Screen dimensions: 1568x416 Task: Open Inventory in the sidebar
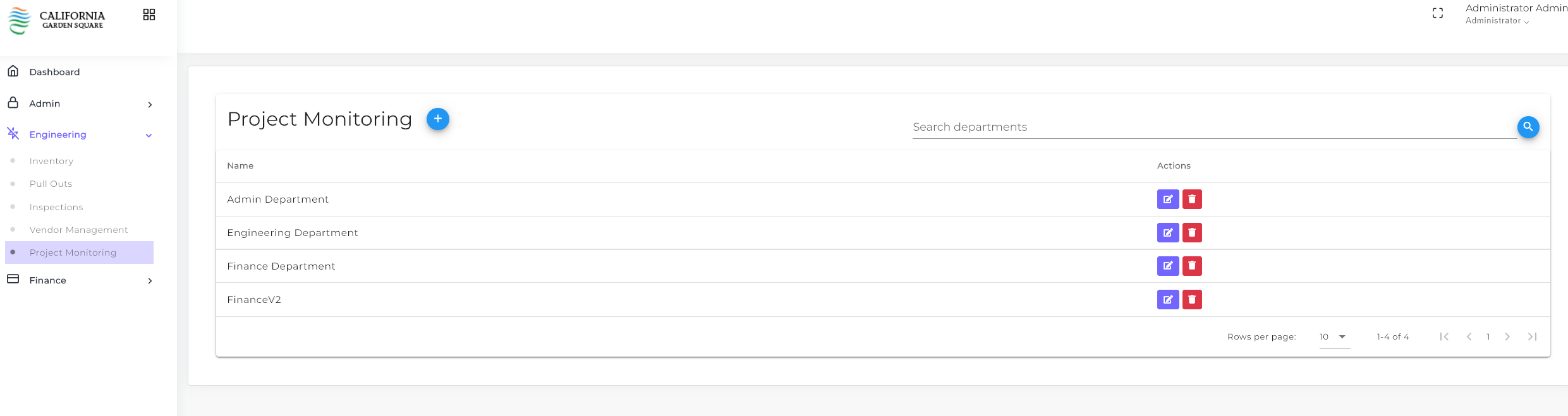(x=51, y=161)
